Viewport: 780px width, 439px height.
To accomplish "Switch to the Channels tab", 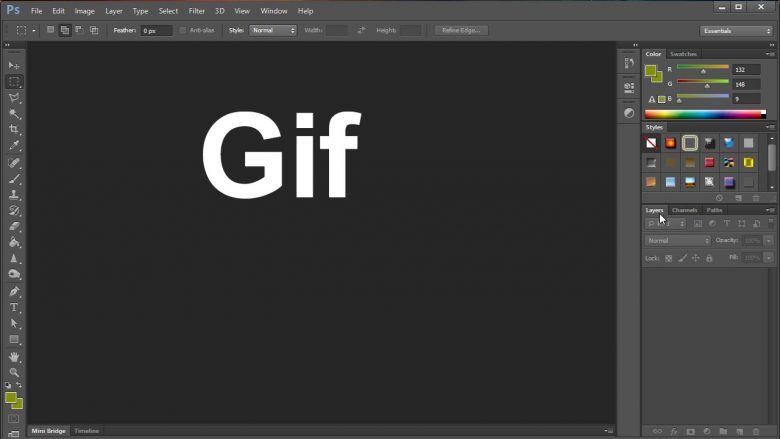I will pyautogui.click(x=685, y=210).
